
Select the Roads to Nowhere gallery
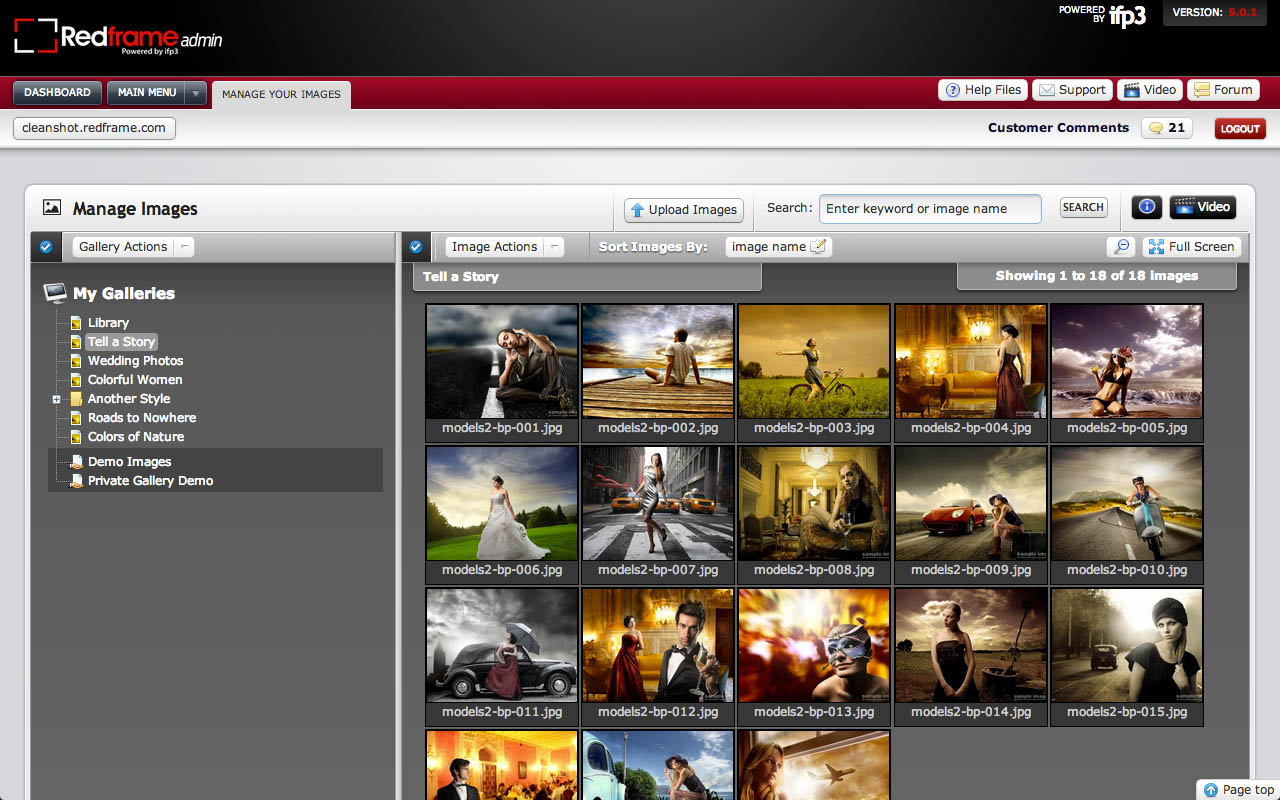142,418
